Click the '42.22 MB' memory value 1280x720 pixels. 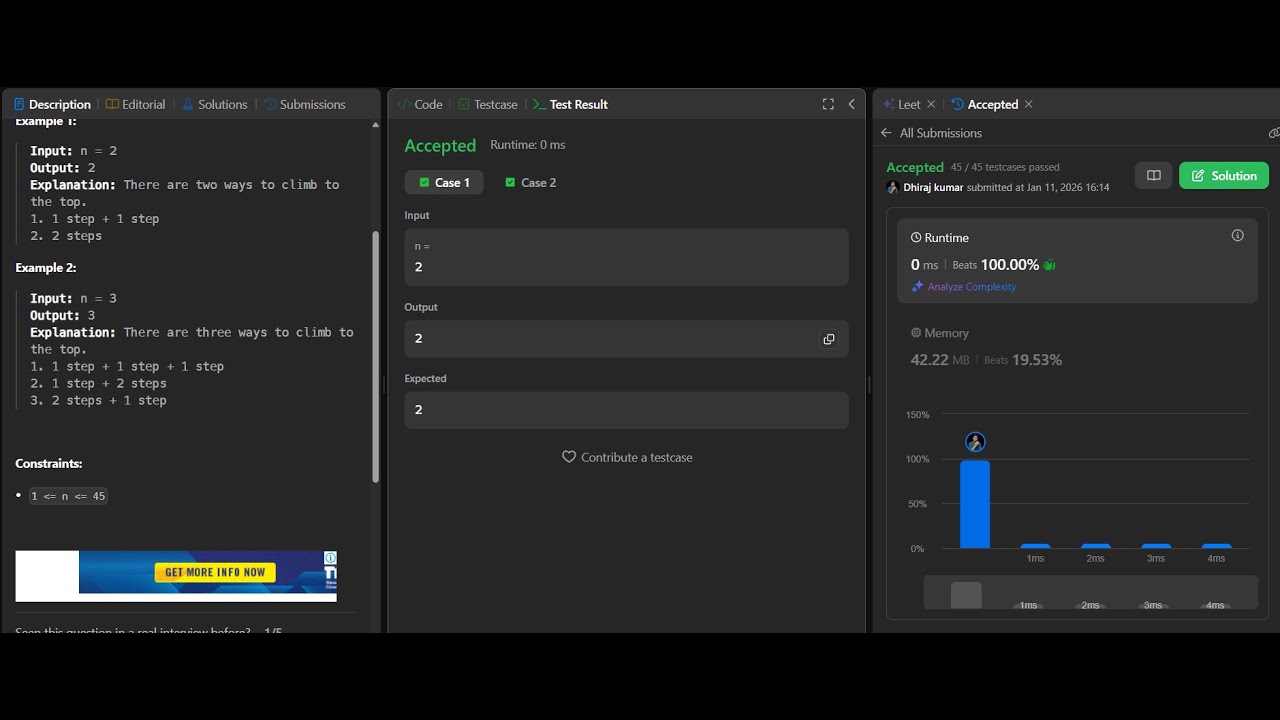point(940,360)
